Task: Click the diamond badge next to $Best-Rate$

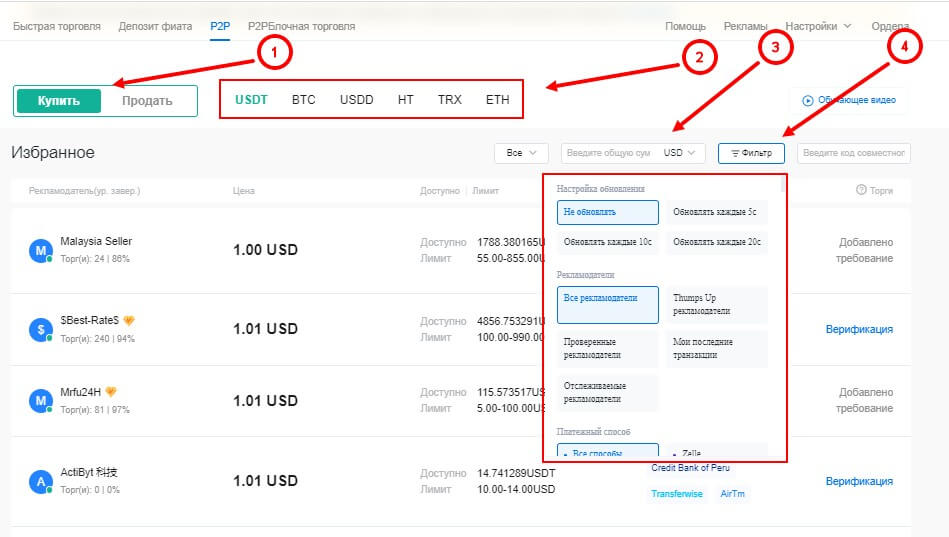Action: click(x=129, y=321)
